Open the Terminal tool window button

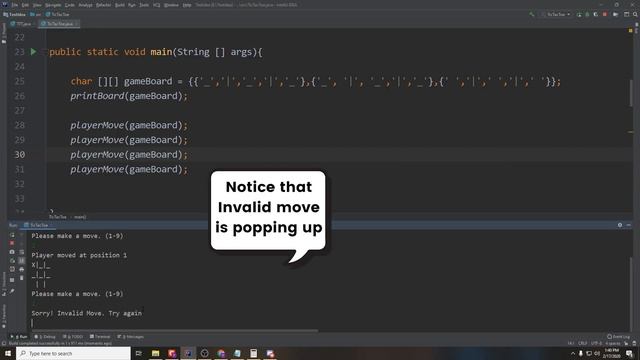(x=100, y=337)
